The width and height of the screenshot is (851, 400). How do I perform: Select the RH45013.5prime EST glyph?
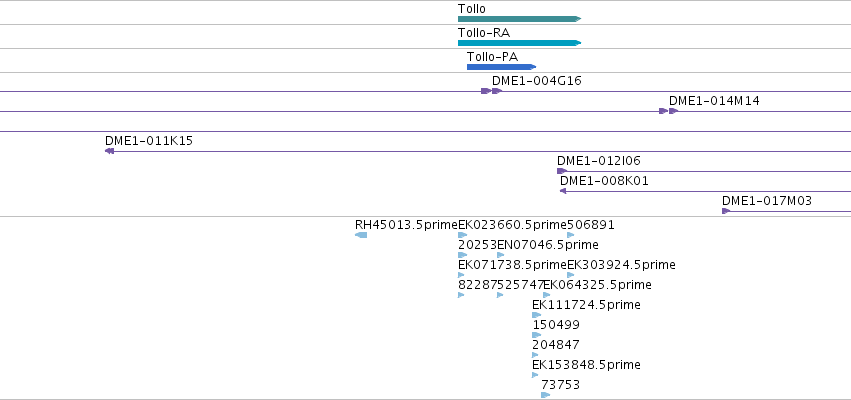(x=361, y=235)
